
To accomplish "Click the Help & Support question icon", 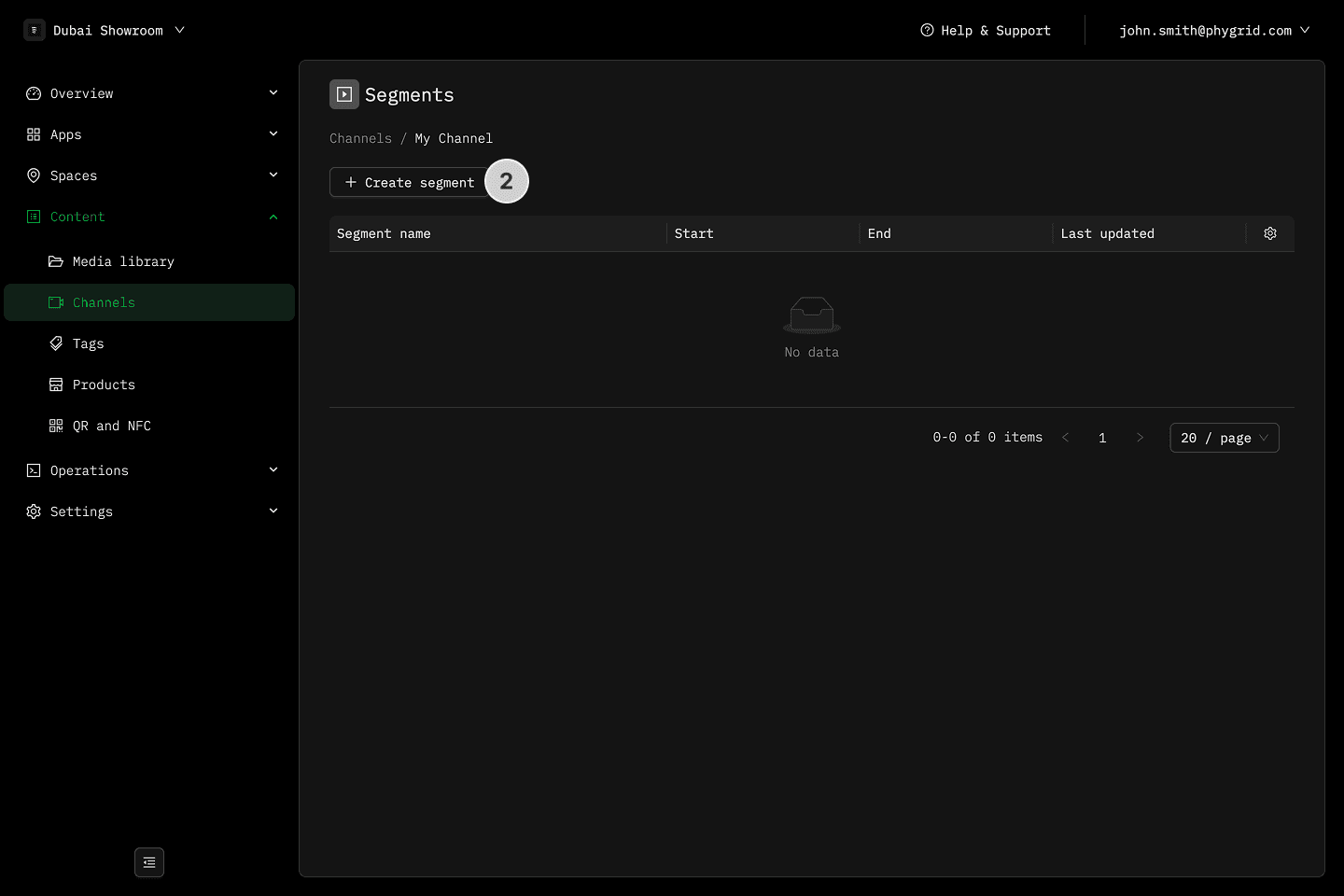I will [927, 30].
